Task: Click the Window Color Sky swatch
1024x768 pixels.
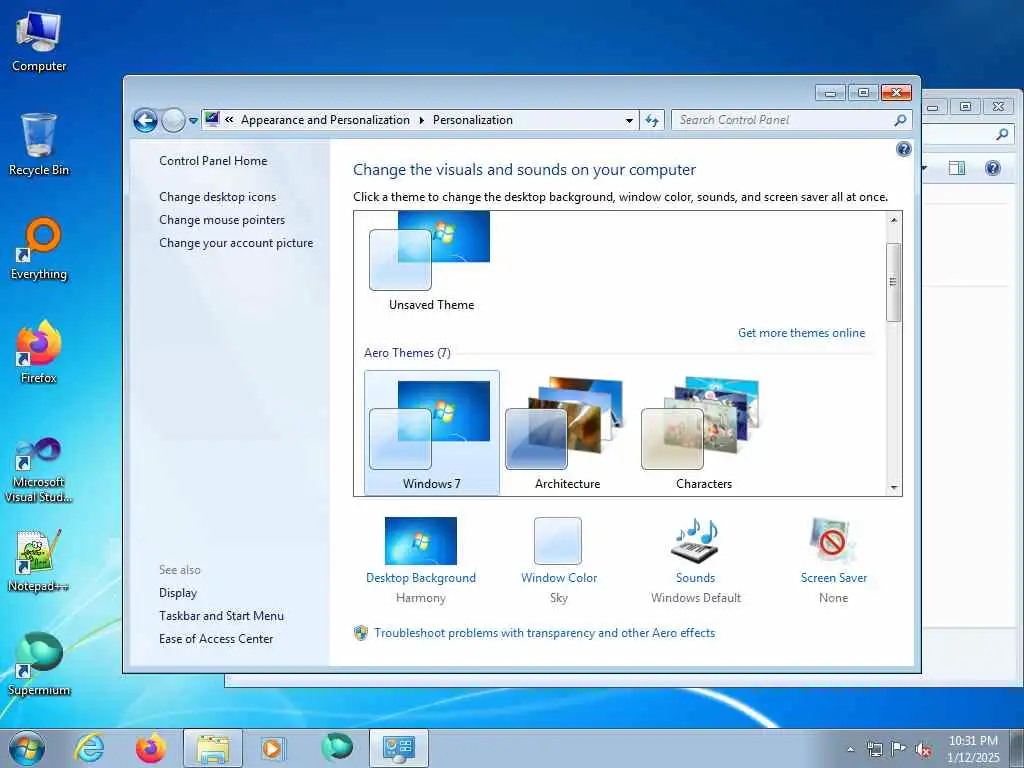Action: (x=558, y=541)
